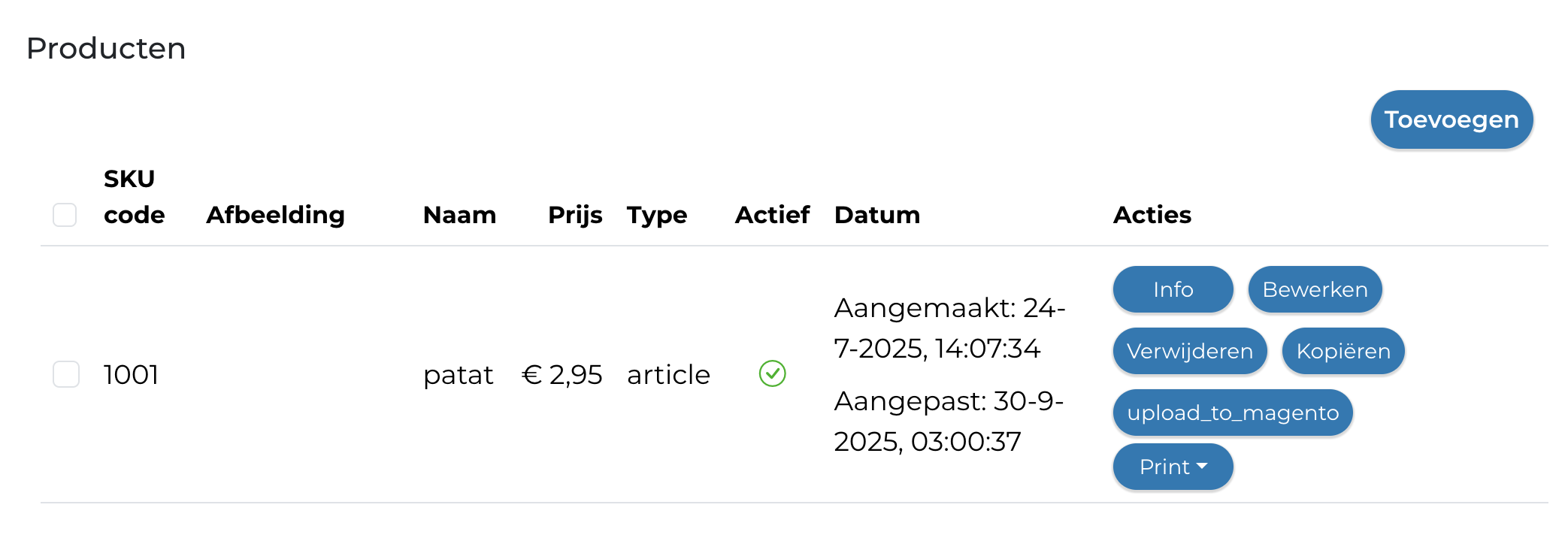
Task: Click the SKU code column header
Action: 134,197
